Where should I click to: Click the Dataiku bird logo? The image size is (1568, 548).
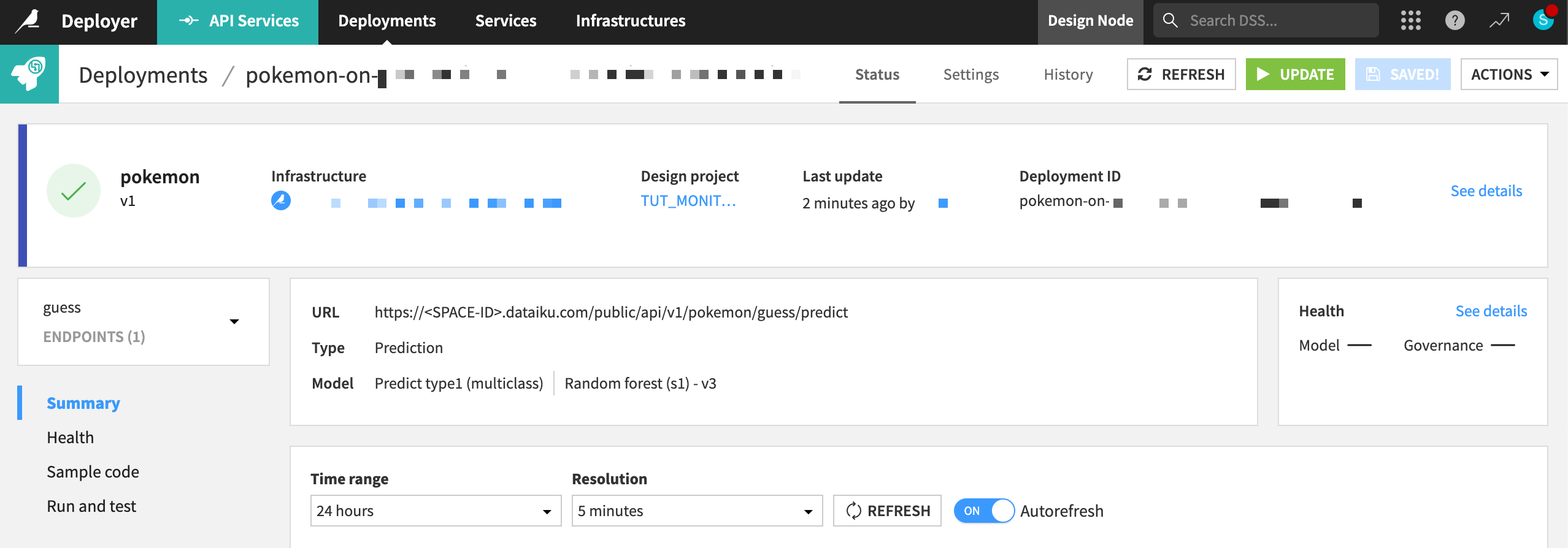[28, 21]
